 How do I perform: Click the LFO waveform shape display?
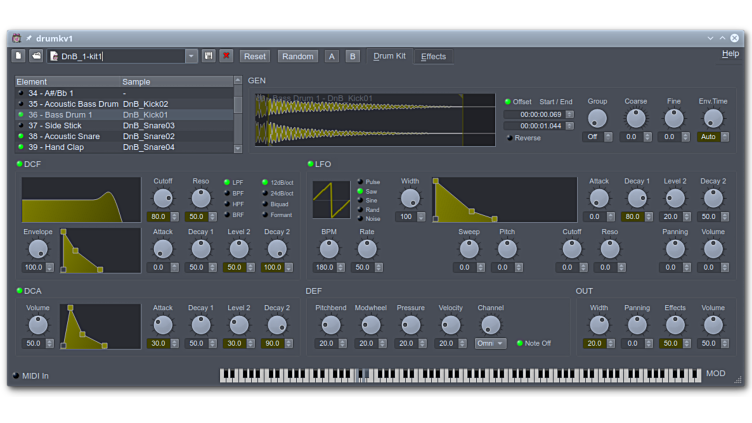(331, 200)
